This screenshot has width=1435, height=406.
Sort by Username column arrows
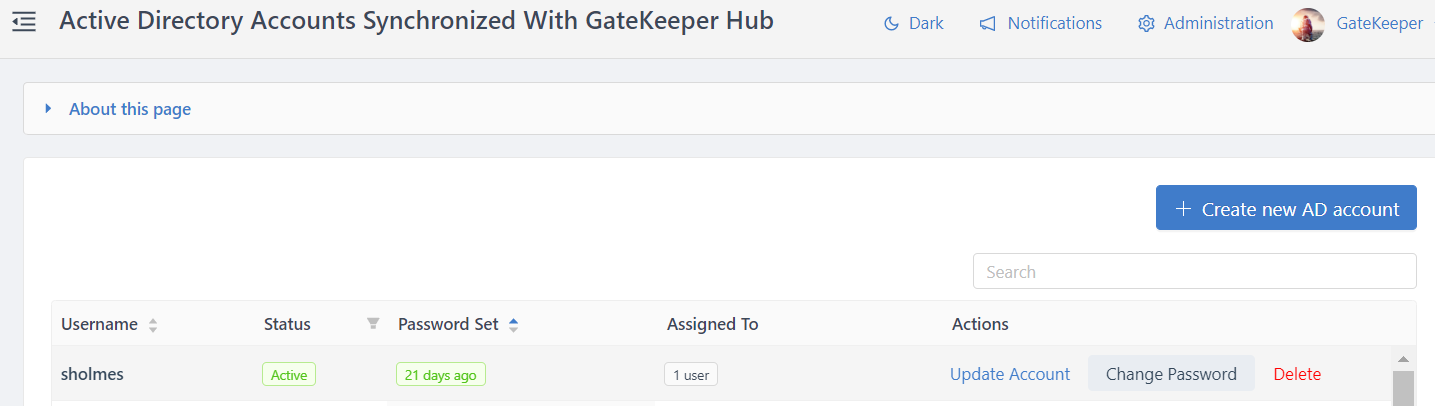tap(153, 325)
